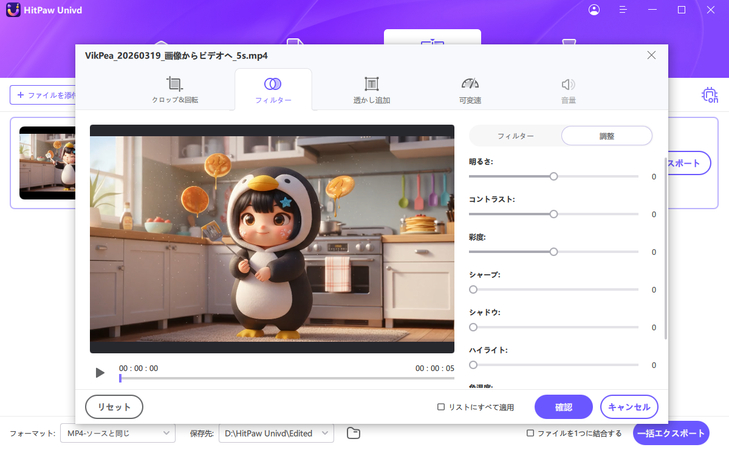Click the キャンセル button
The height and width of the screenshot is (450, 729).
pyautogui.click(x=629, y=407)
